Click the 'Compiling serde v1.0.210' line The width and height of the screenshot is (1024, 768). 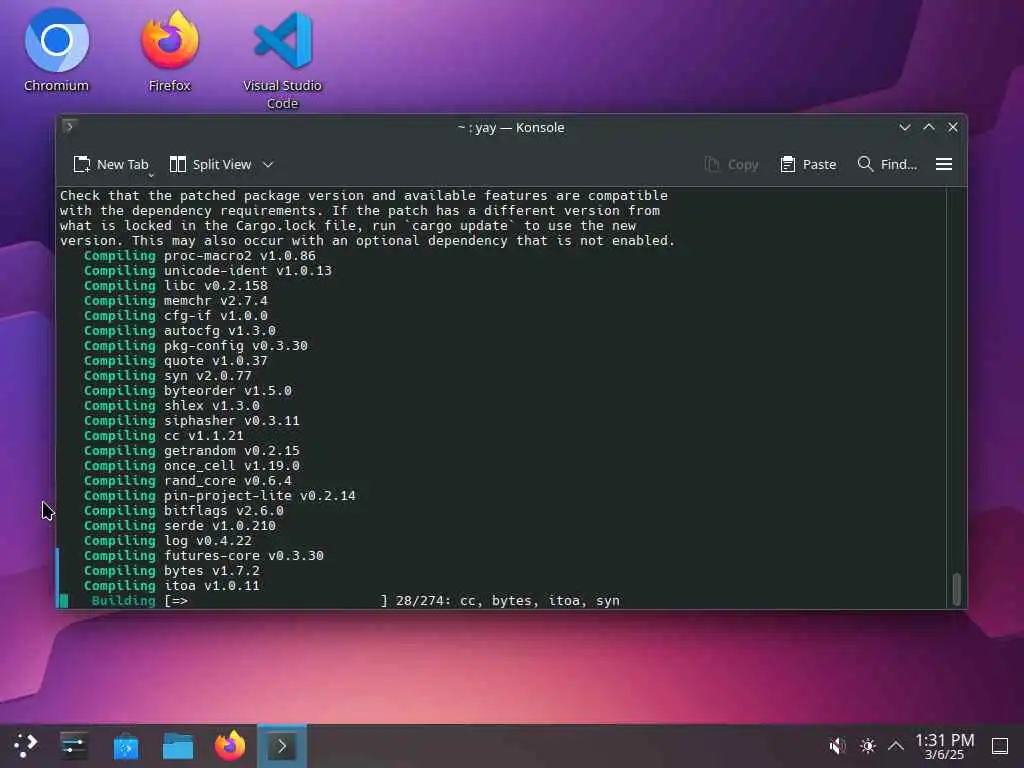[x=180, y=526]
